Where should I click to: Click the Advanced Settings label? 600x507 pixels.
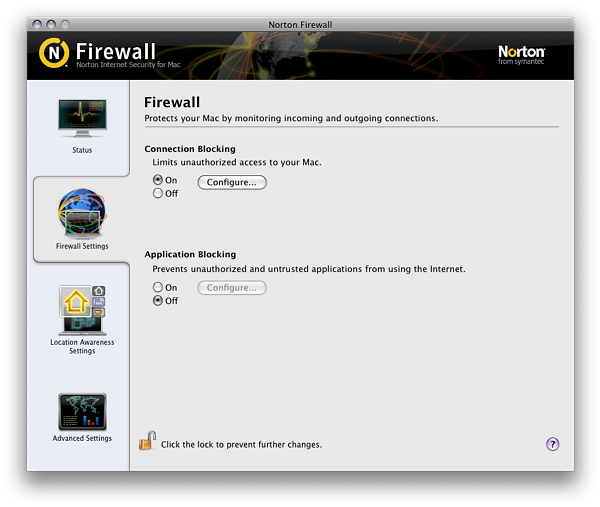(x=82, y=438)
